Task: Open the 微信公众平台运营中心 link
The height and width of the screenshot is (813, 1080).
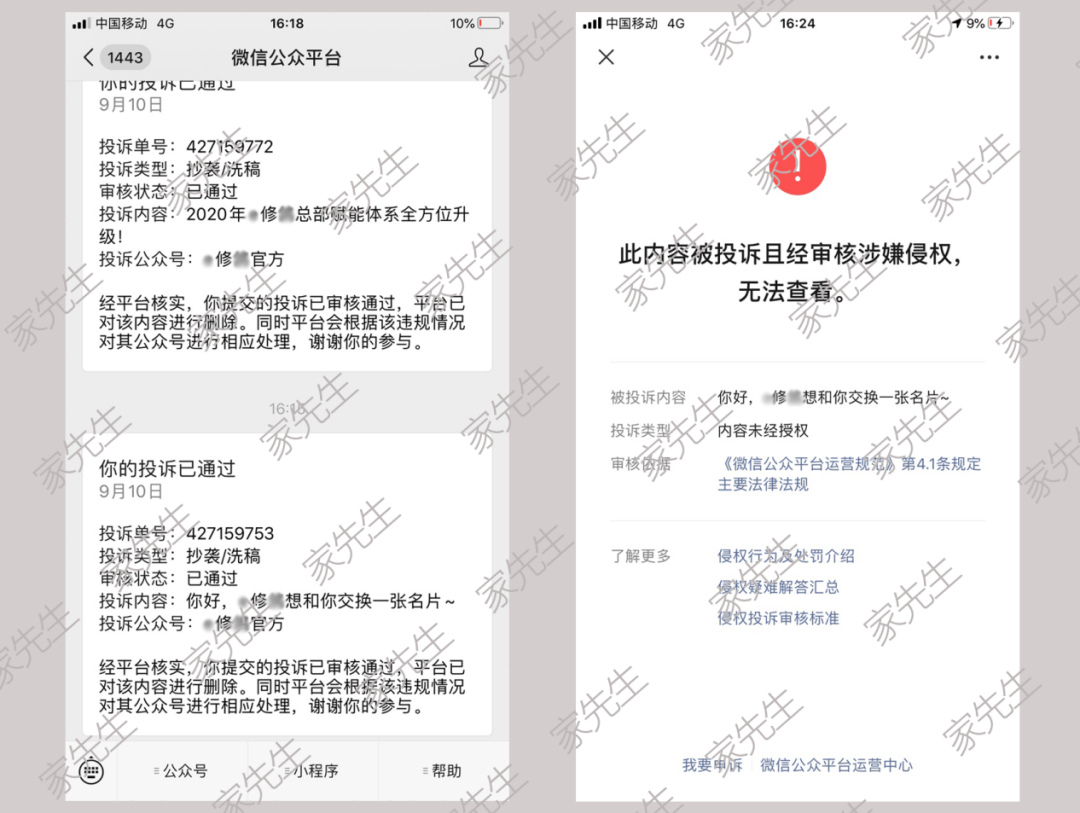Action: click(836, 765)
